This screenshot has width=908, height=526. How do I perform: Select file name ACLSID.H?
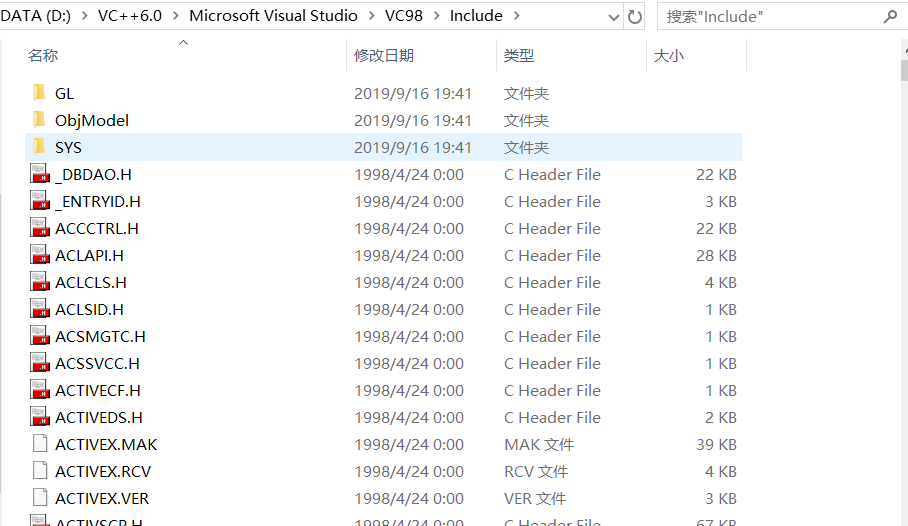tap(89, 309)
